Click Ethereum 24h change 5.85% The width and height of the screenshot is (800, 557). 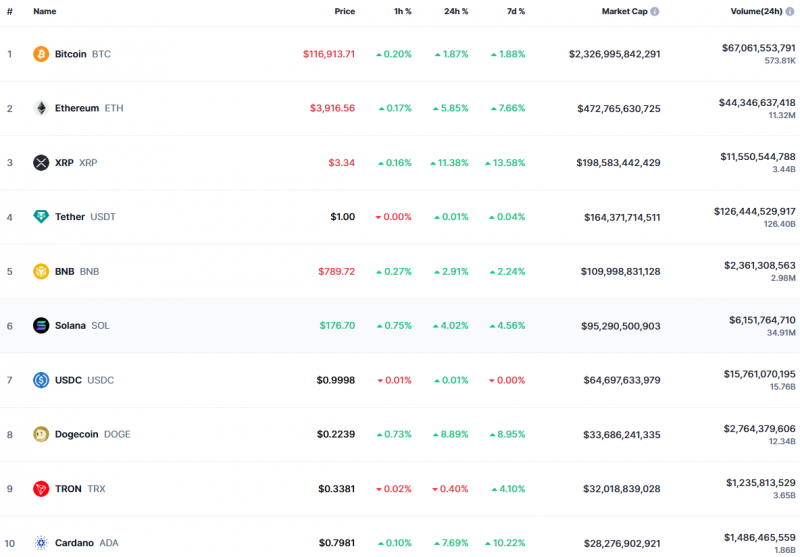[451, 108]
